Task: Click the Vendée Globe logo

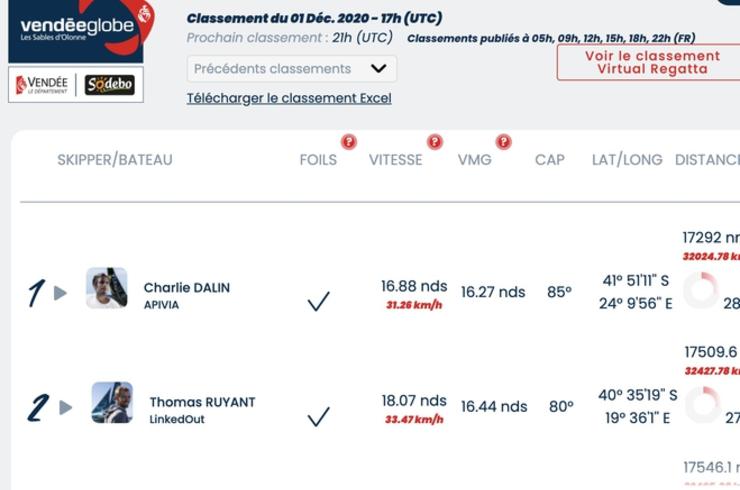Action: 81,29
